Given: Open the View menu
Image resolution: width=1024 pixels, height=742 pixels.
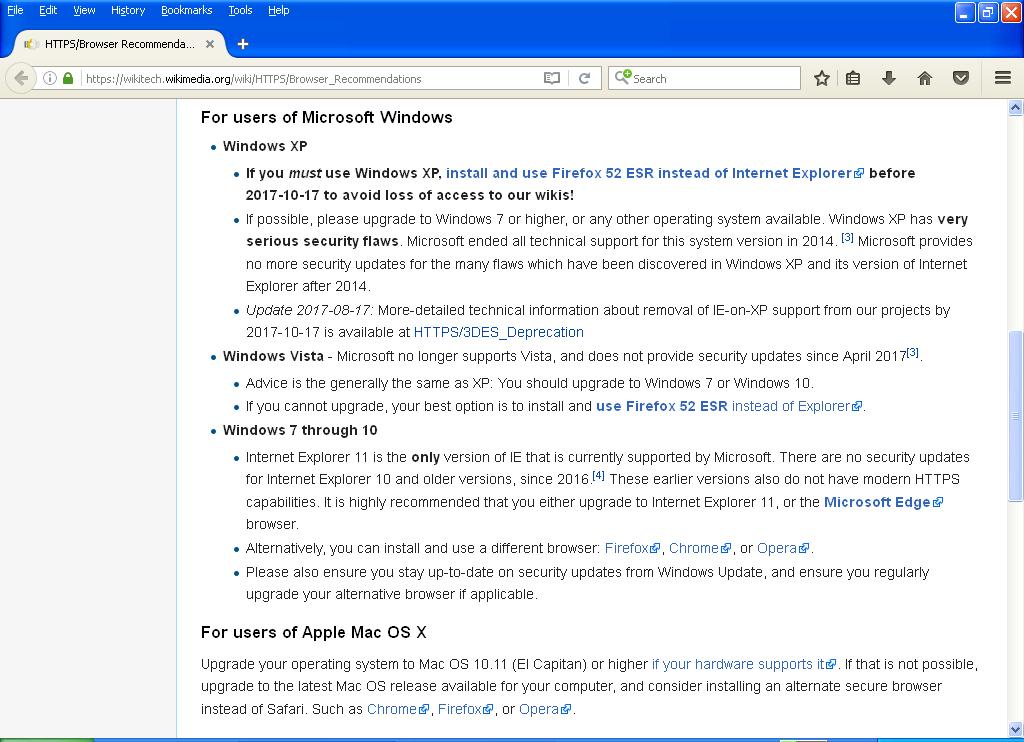Looking at the screenshot, I should [x=84, y=10].
